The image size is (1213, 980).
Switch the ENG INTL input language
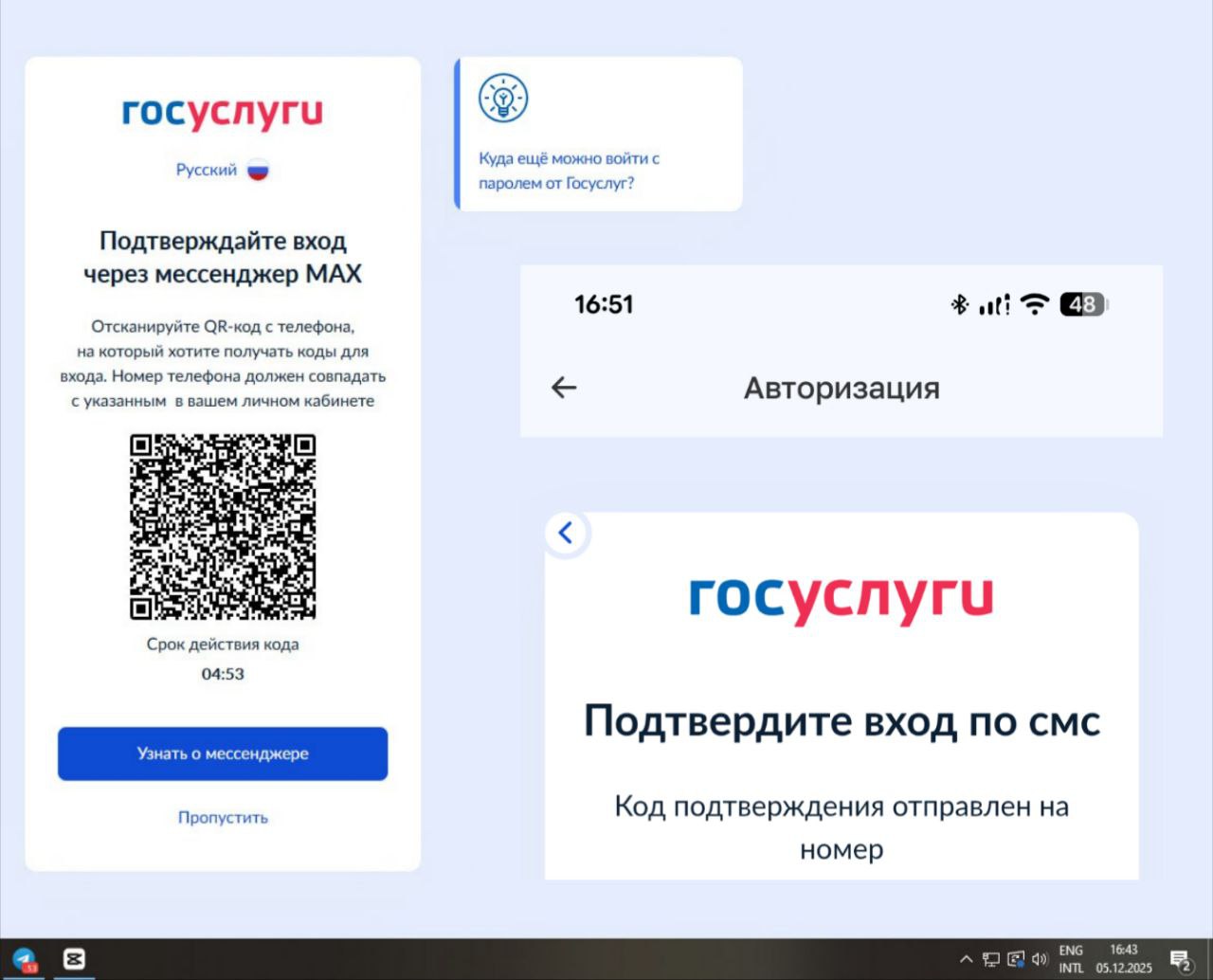1071,959
